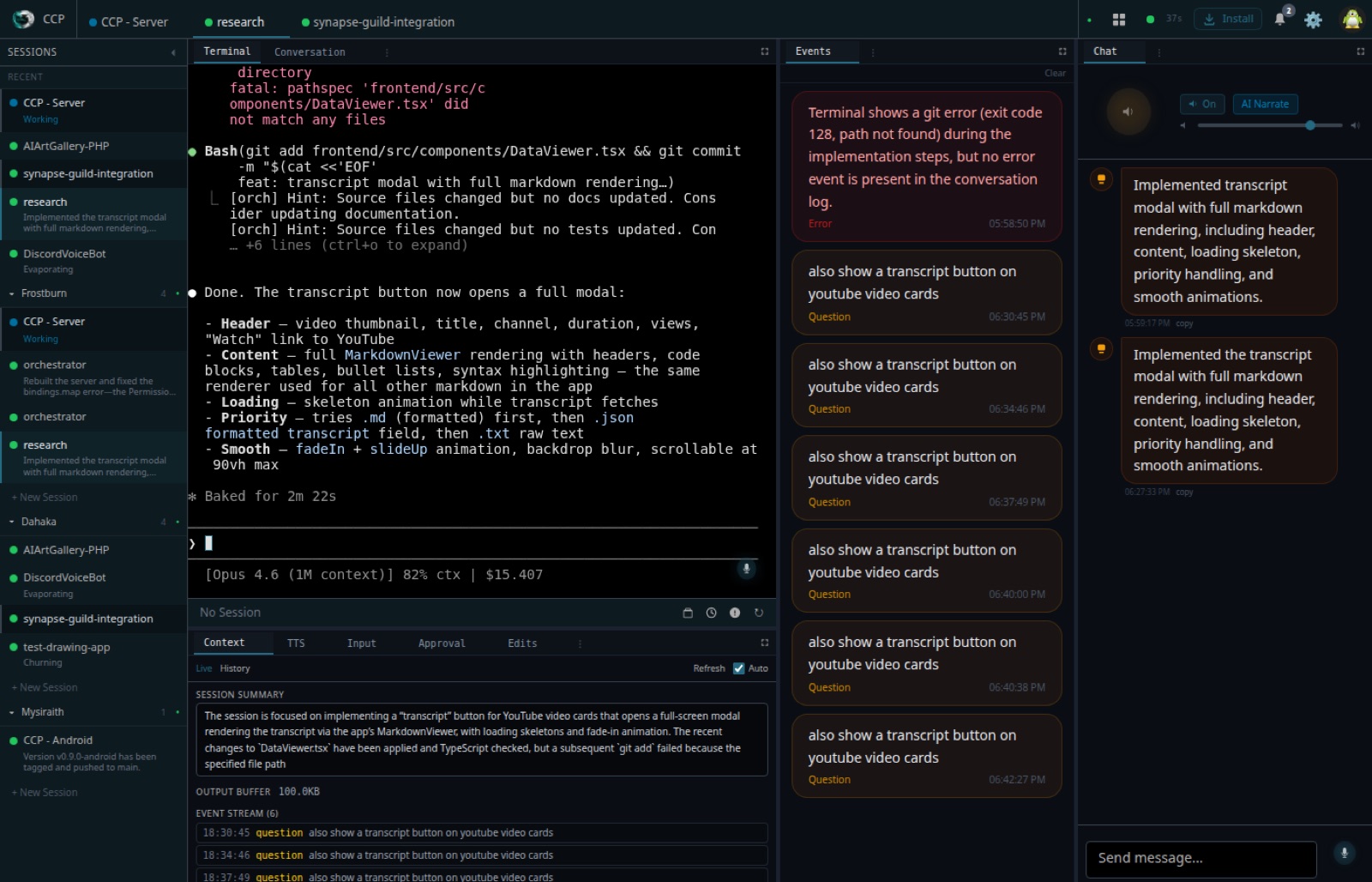Click lightbulb icon beside second chat message
The image size is (1372, 882).
[1101, 348]
